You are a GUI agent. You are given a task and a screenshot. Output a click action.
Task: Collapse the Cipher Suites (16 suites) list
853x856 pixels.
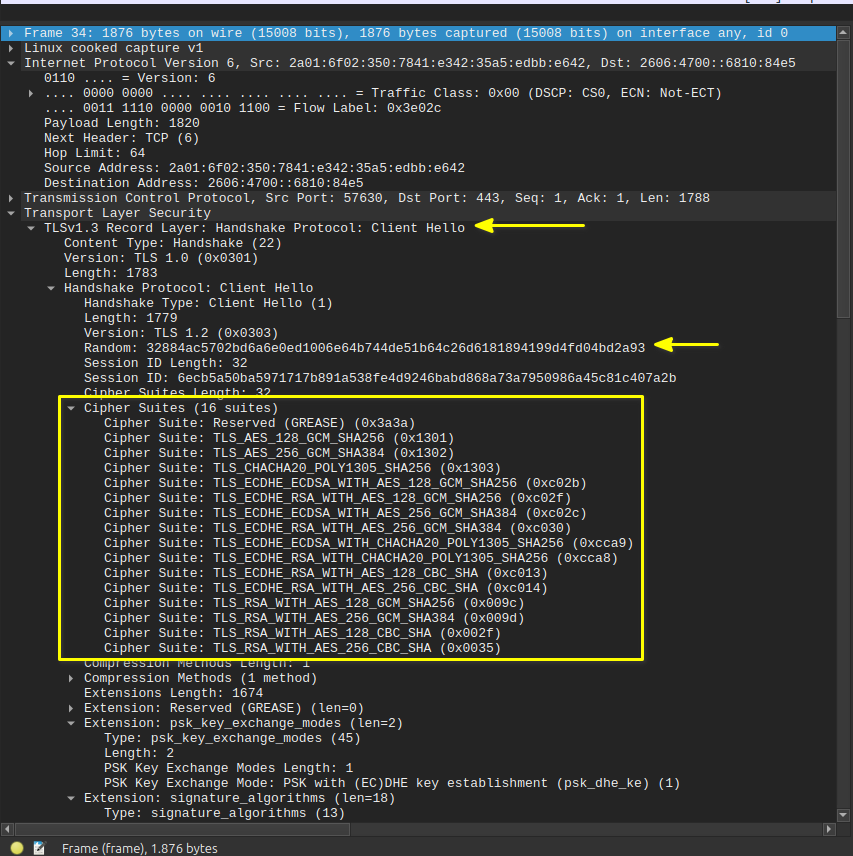(x=71, y=408)
